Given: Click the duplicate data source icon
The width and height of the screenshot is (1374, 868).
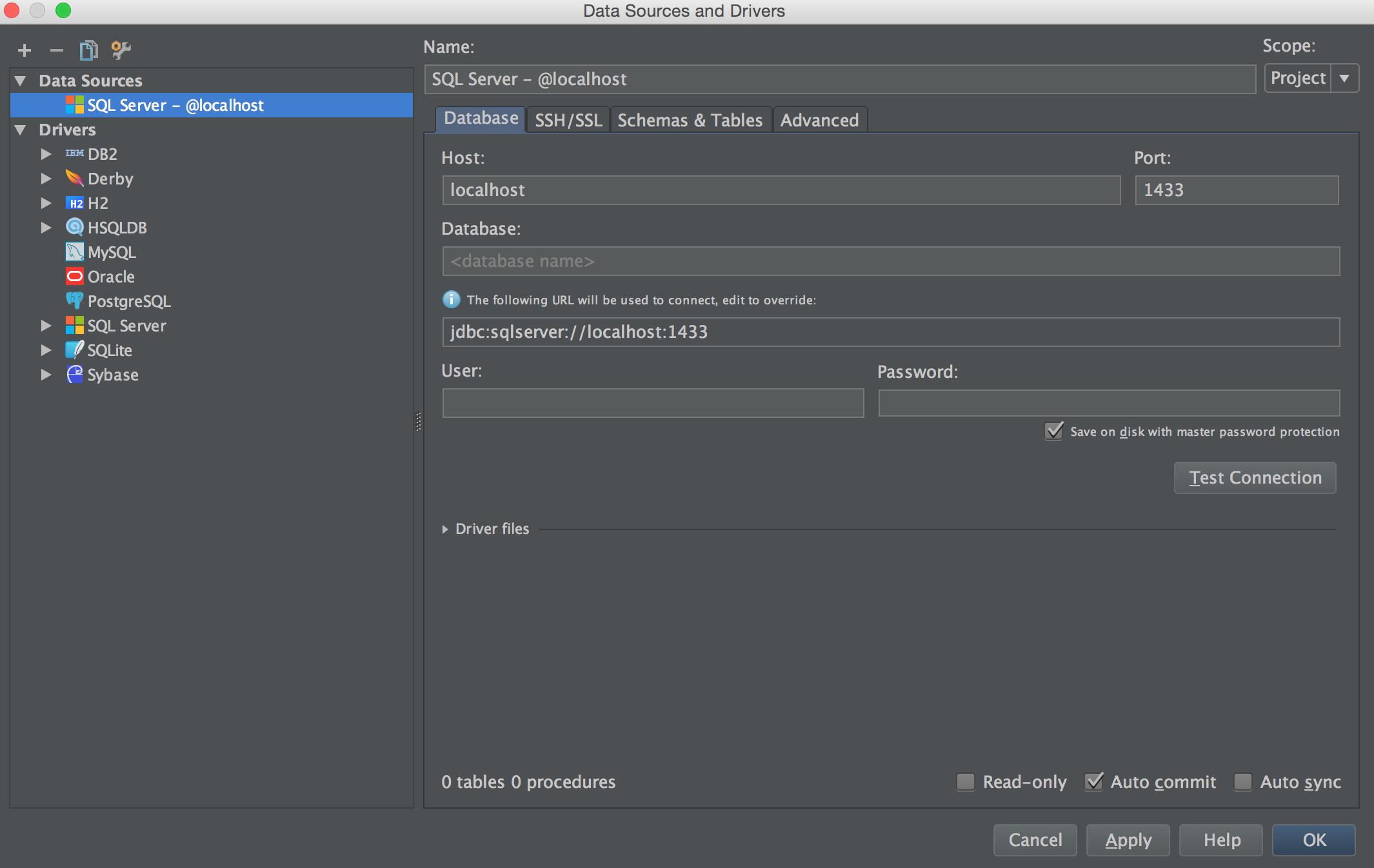Looking at the screenshot, I should tap(89, 50).
